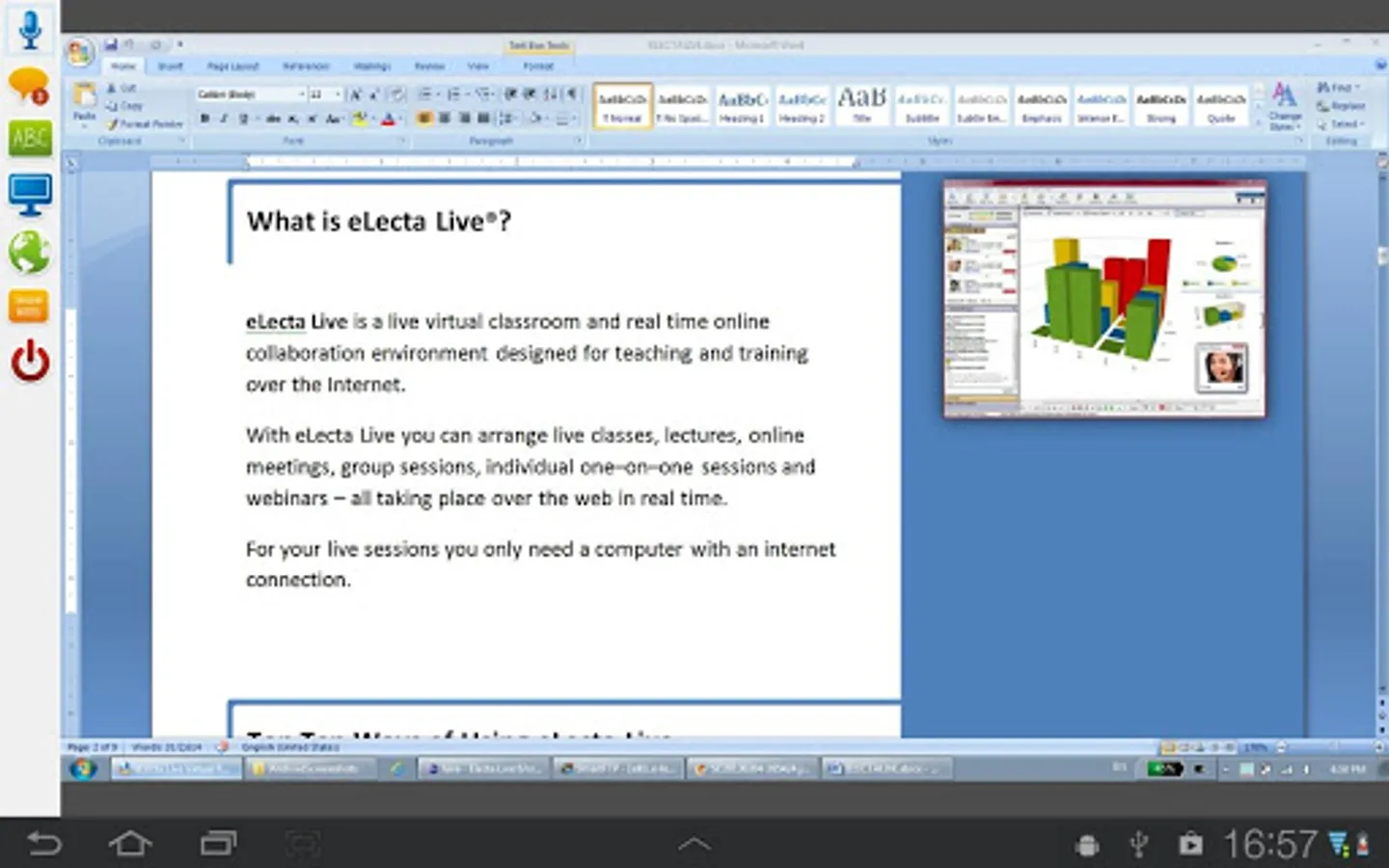Screen dimensions: 1389x868
Task: Tap the orange notes icon in sidebar
Action: click(x=29, y=307)
